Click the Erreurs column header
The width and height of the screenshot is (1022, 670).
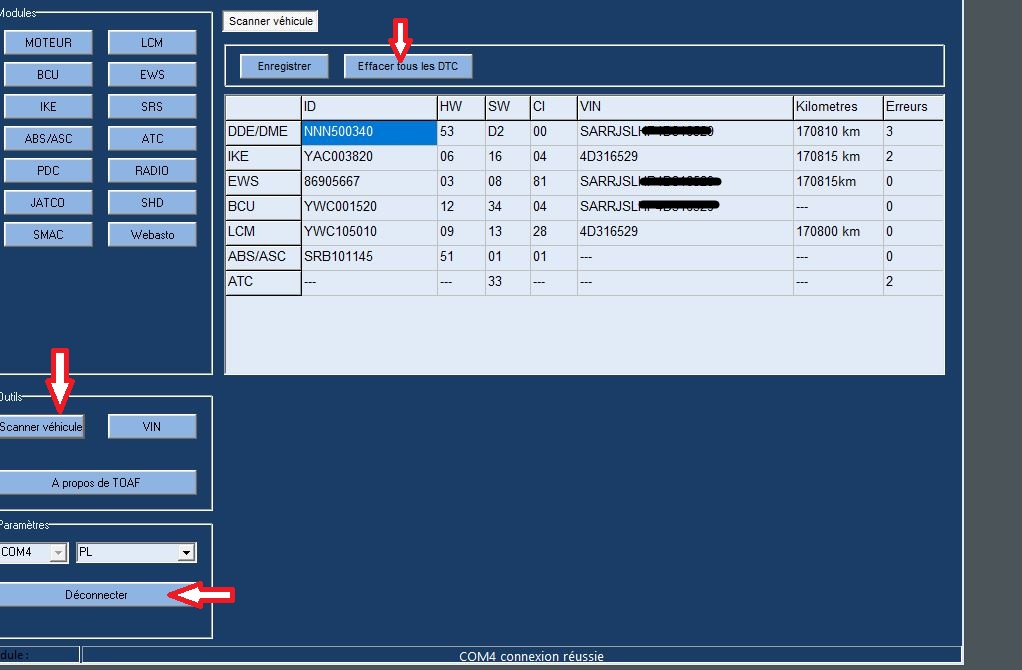click(912, 107)
